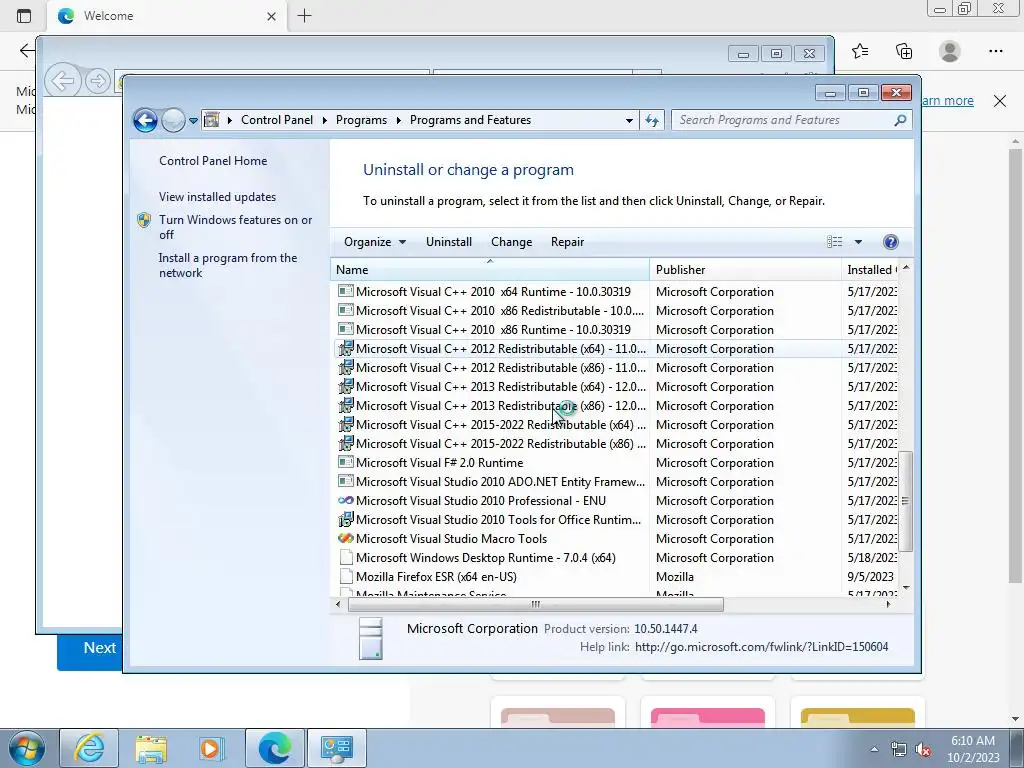1024x768 pixels.
Task: Refresh the Programs and Features list
Action: coord(652,120)
